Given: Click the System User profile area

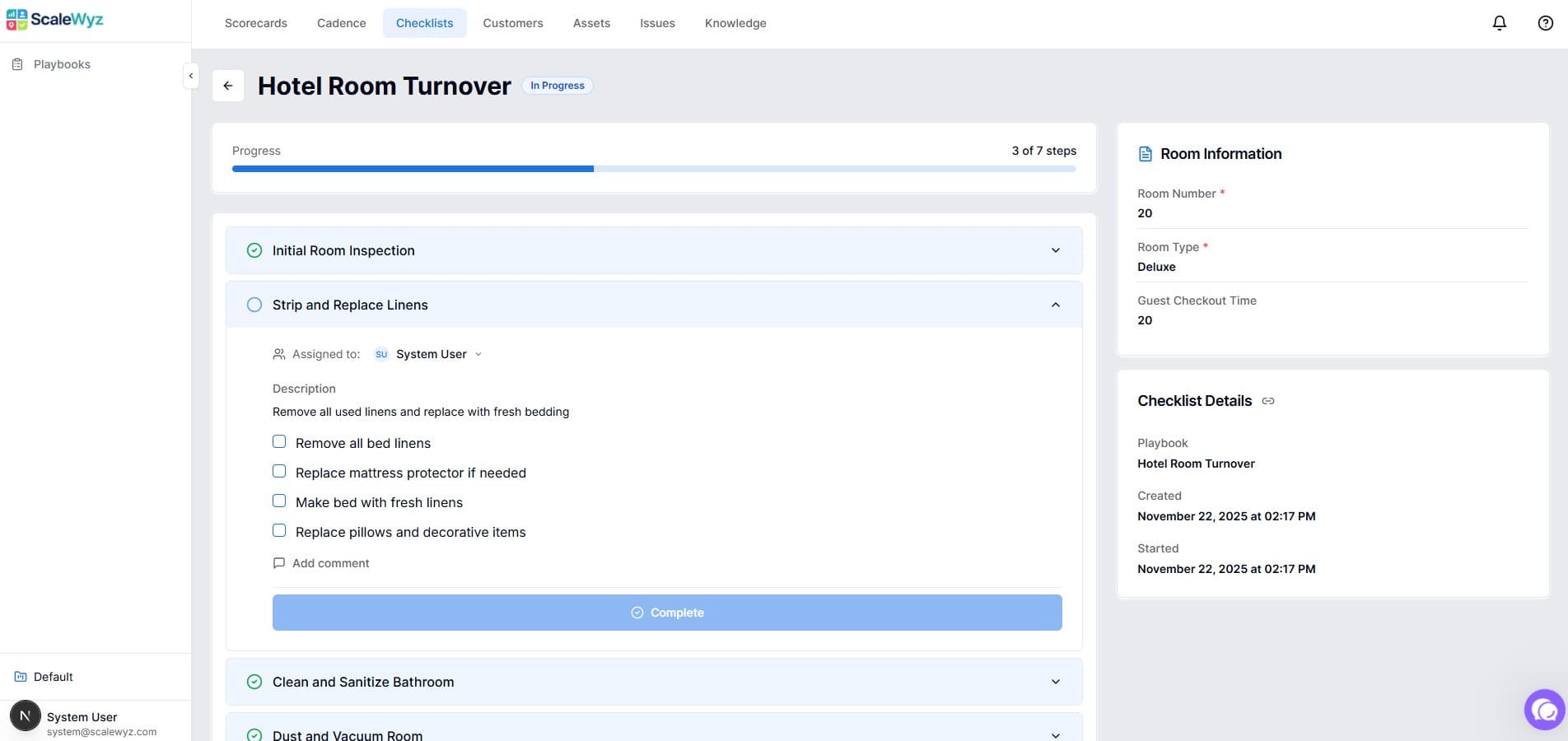Looking at the screenshot, I should [81, 722].
